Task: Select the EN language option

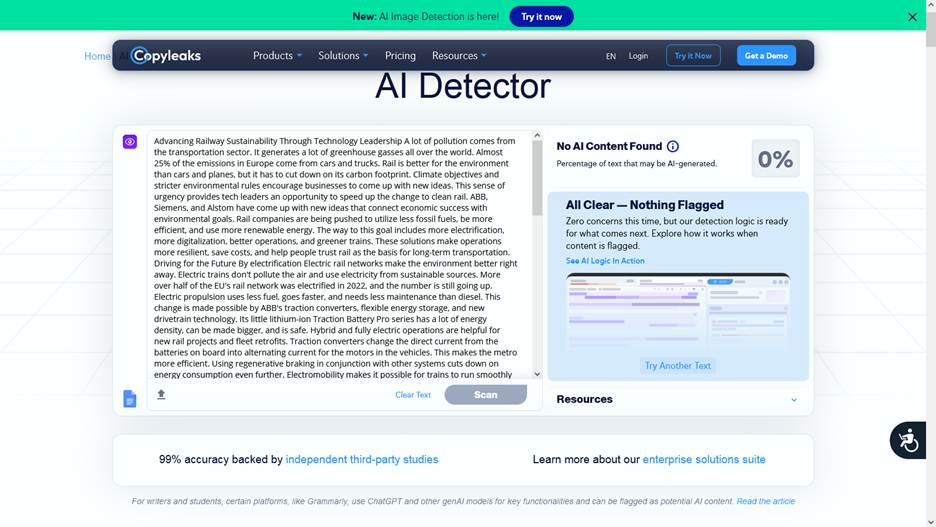Action: [x=611, y=57]
